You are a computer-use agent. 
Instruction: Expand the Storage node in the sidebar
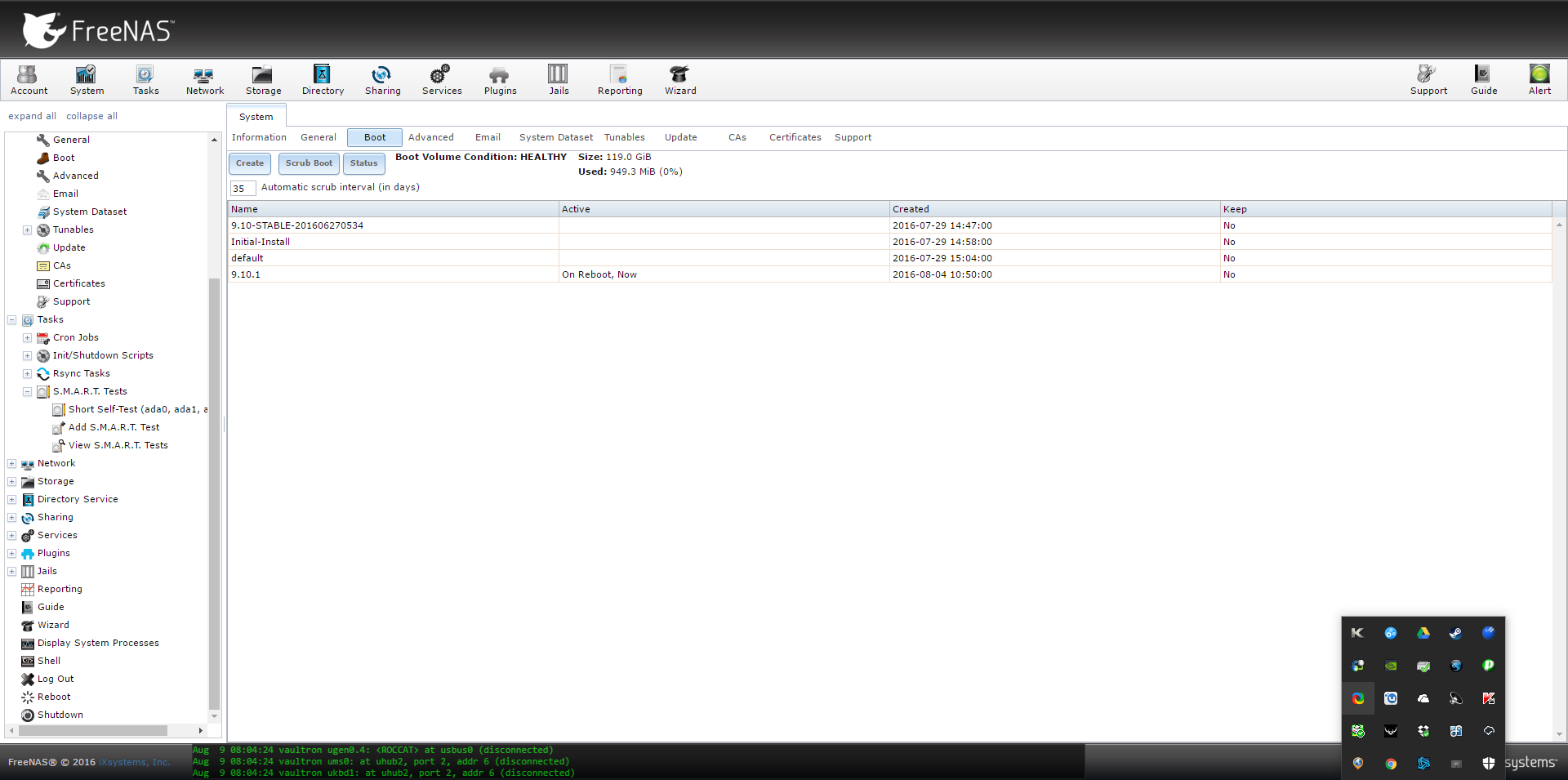point(11,482)
